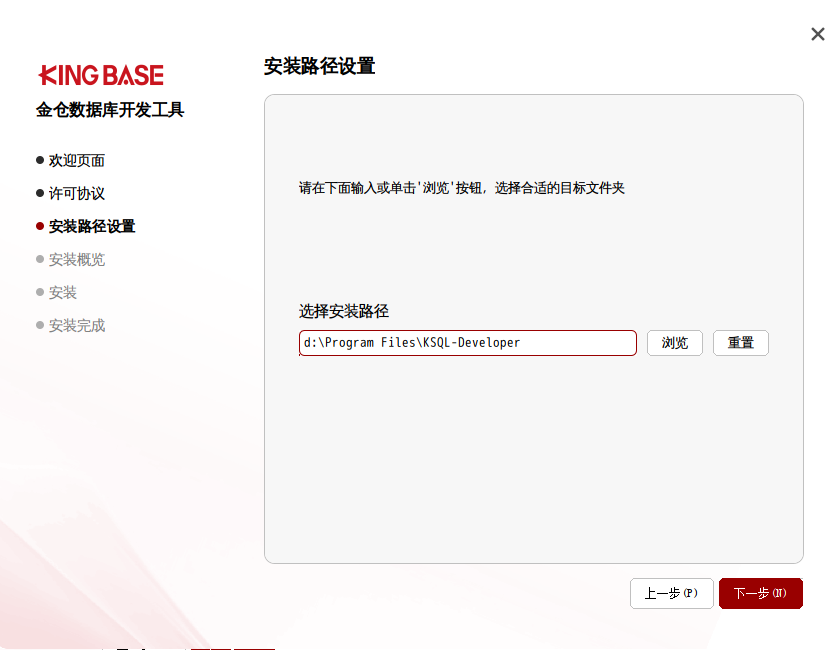834x650 pixels.
Task: Click the 安装路径设置 page heading
Action: (x=319, y=67)
